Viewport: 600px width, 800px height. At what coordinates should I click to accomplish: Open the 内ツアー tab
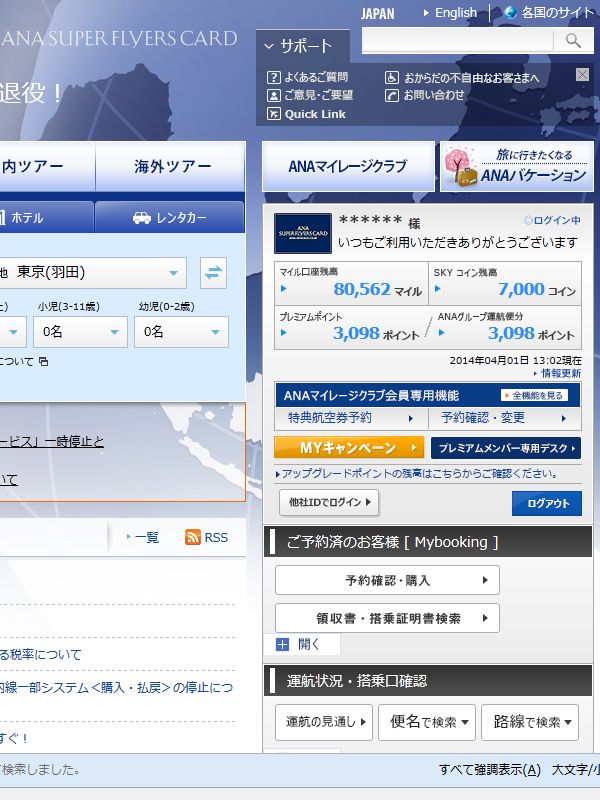(x=47, y=166)
